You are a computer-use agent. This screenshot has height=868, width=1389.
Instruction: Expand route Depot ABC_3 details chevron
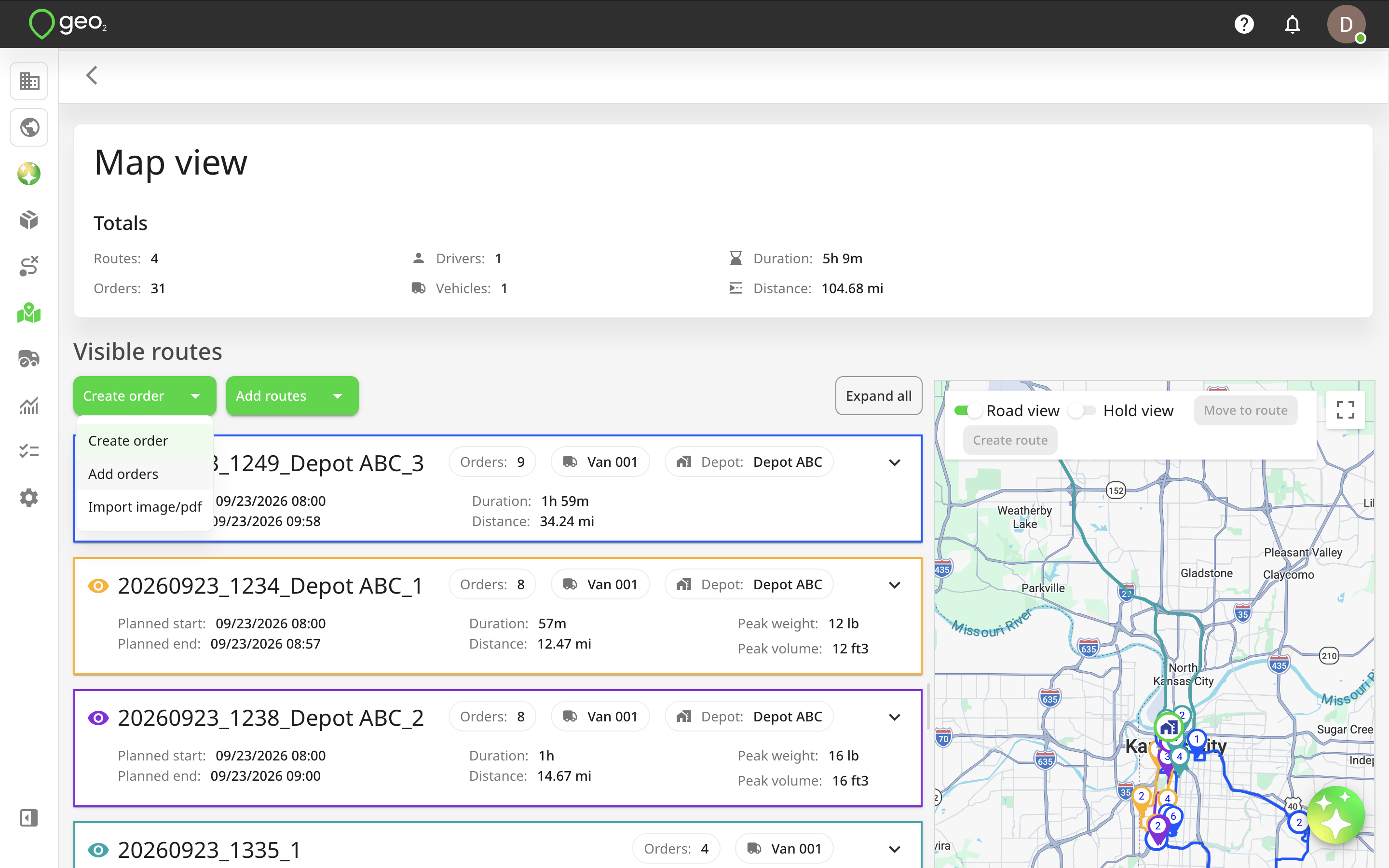894,463
